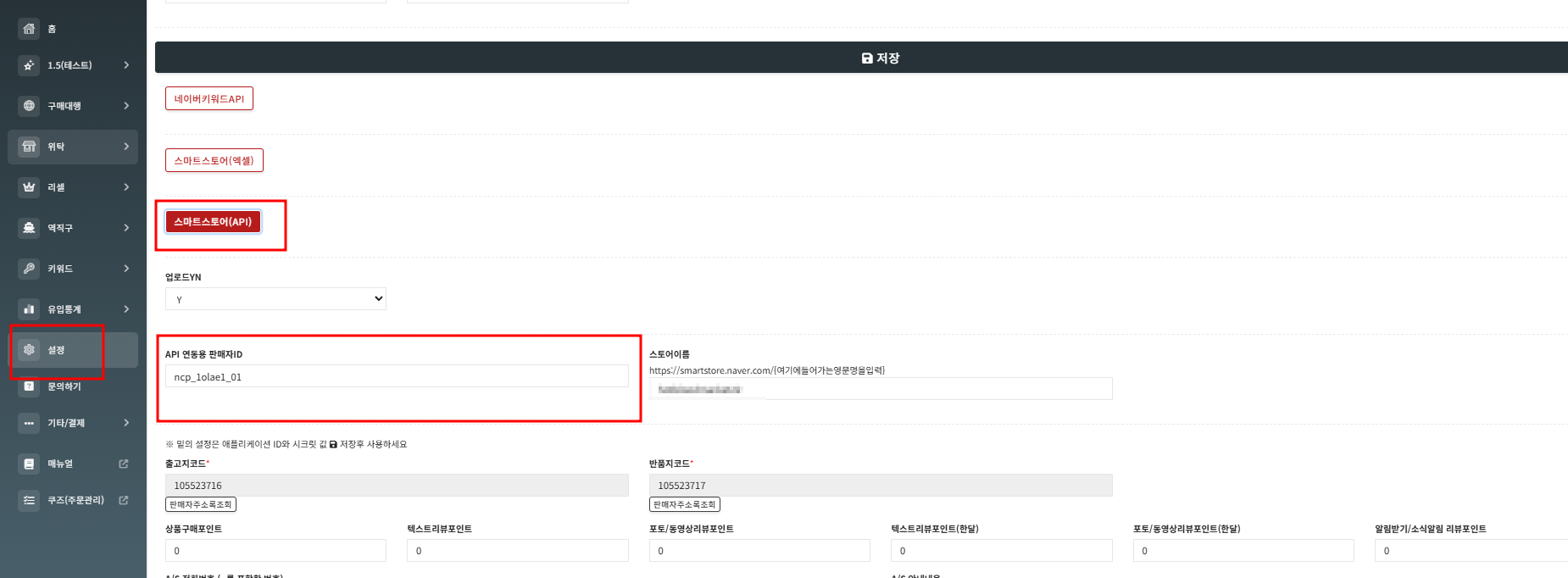Expand the 역직구 menu chevron
The image size is (1568, 578).
(126, 228)
